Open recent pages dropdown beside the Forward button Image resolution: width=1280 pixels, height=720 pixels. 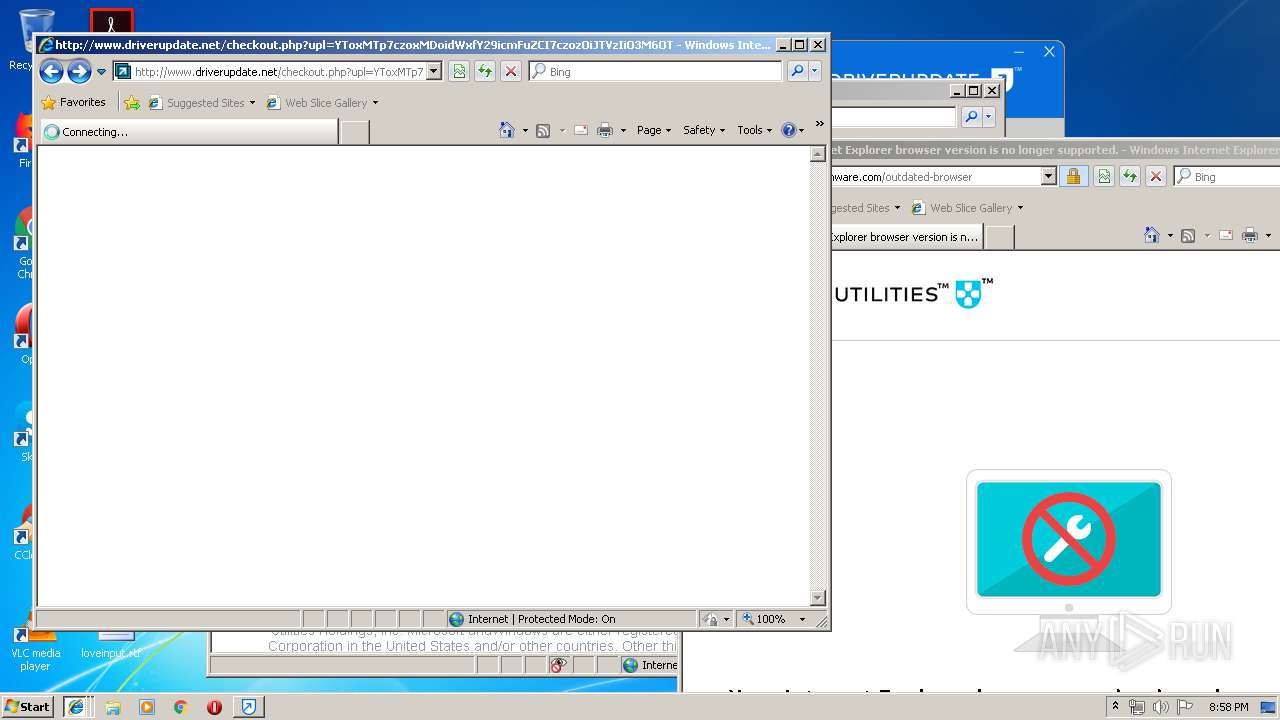pyautogui.click(x=101, y=72)
